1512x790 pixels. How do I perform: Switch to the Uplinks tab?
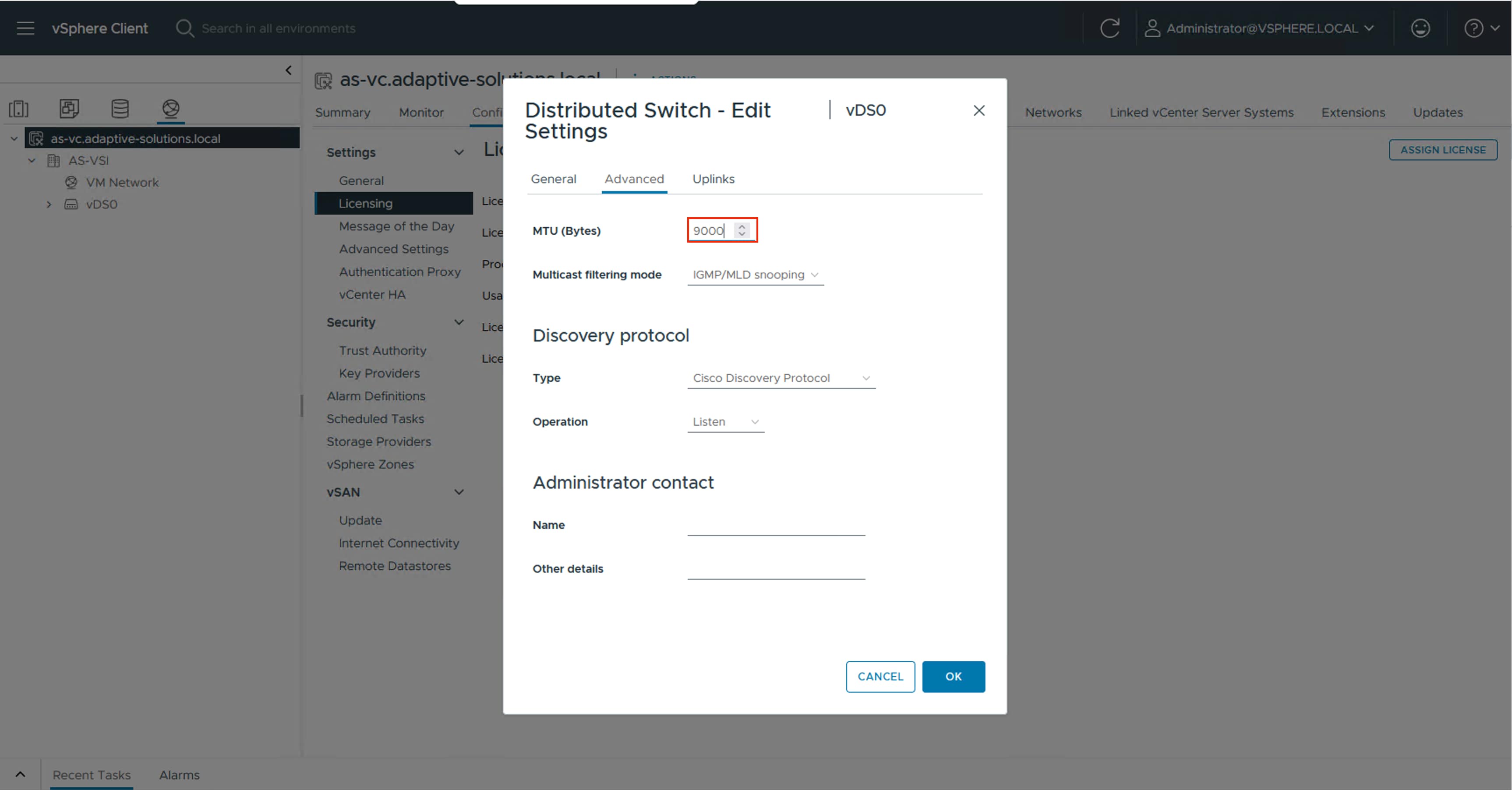(x=713, y=179)
